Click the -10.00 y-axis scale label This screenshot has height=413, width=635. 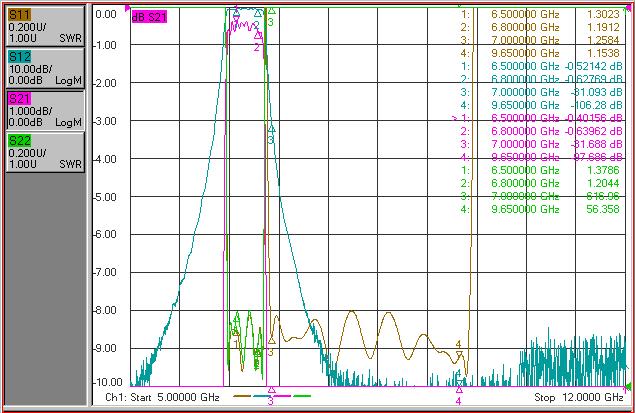click(x=108, y=382)
